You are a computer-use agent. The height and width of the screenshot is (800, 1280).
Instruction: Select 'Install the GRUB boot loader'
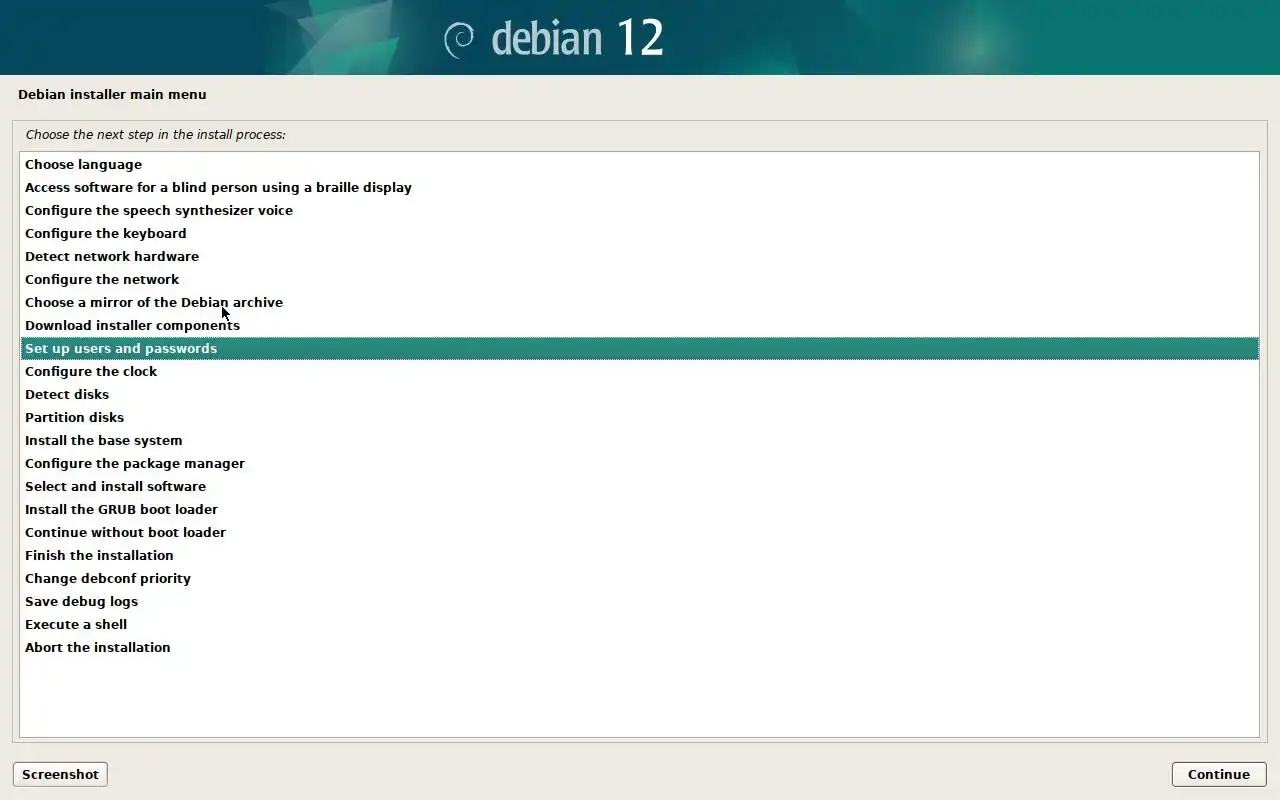640,509
